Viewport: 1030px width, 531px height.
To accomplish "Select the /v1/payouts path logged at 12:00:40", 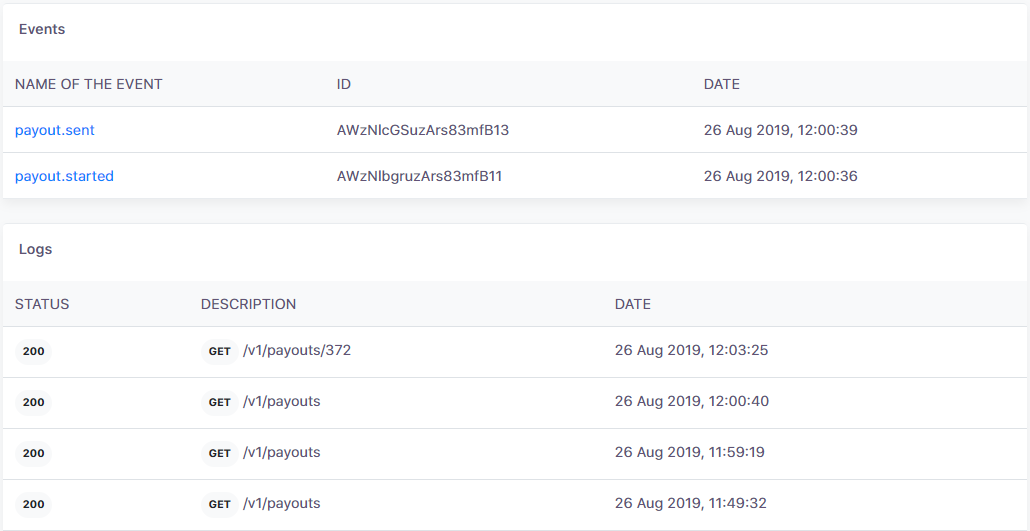I will [x=282, y=402].
